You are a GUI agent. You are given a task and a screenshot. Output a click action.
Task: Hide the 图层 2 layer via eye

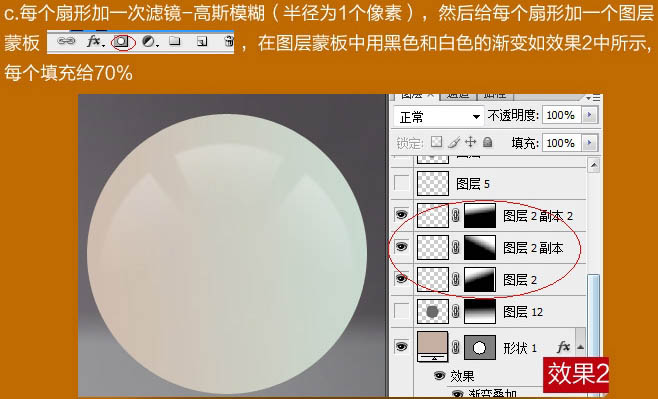(402, 279)
